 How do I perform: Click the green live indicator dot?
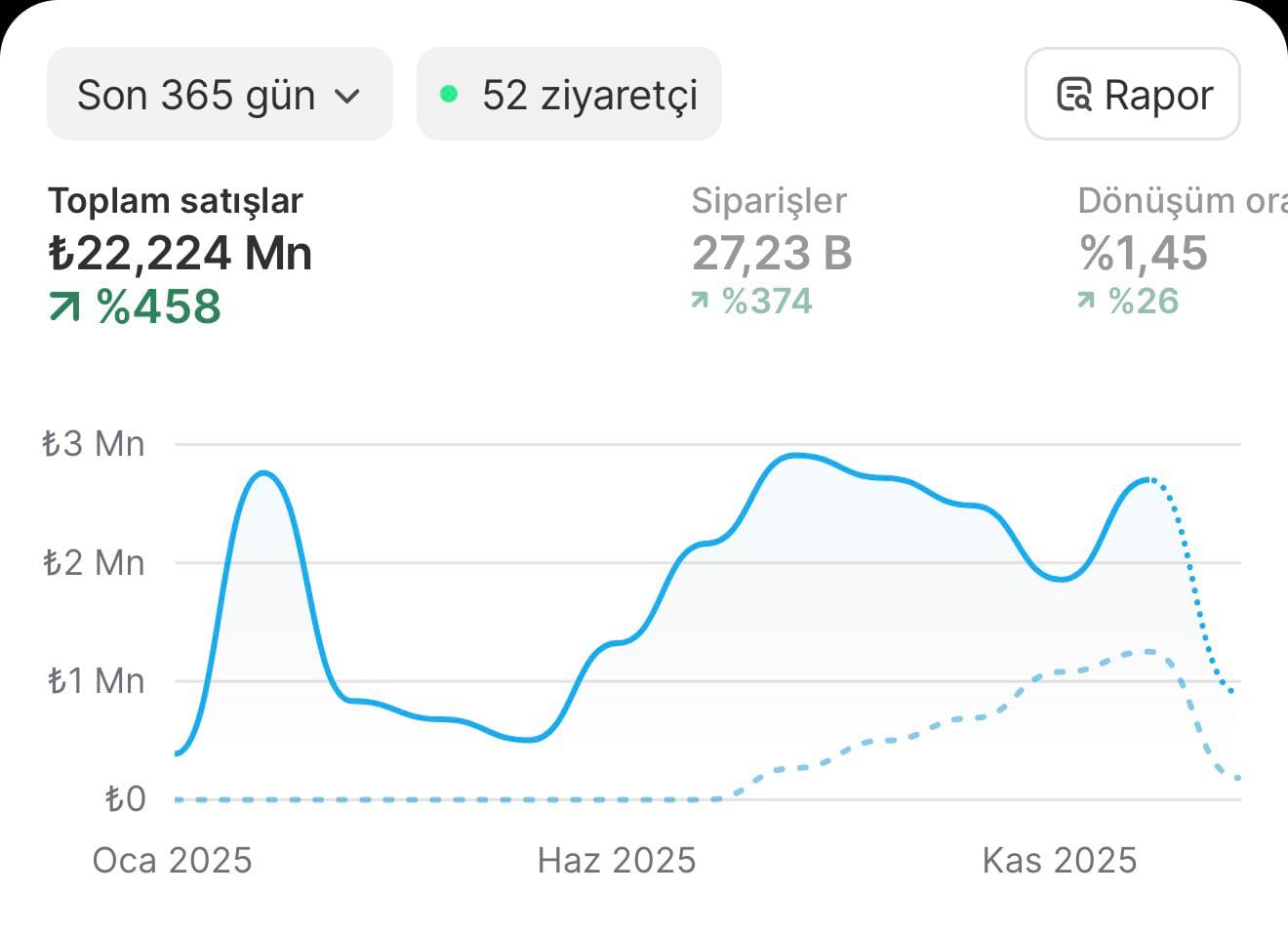[449, 94]
